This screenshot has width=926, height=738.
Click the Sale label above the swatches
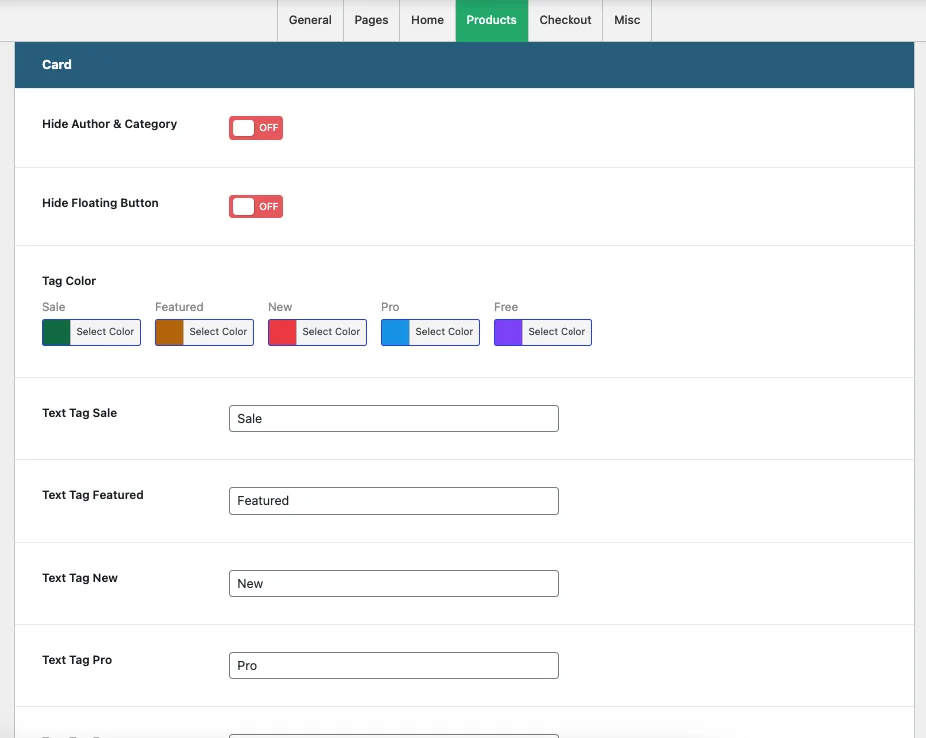click(x=54, y=307)
